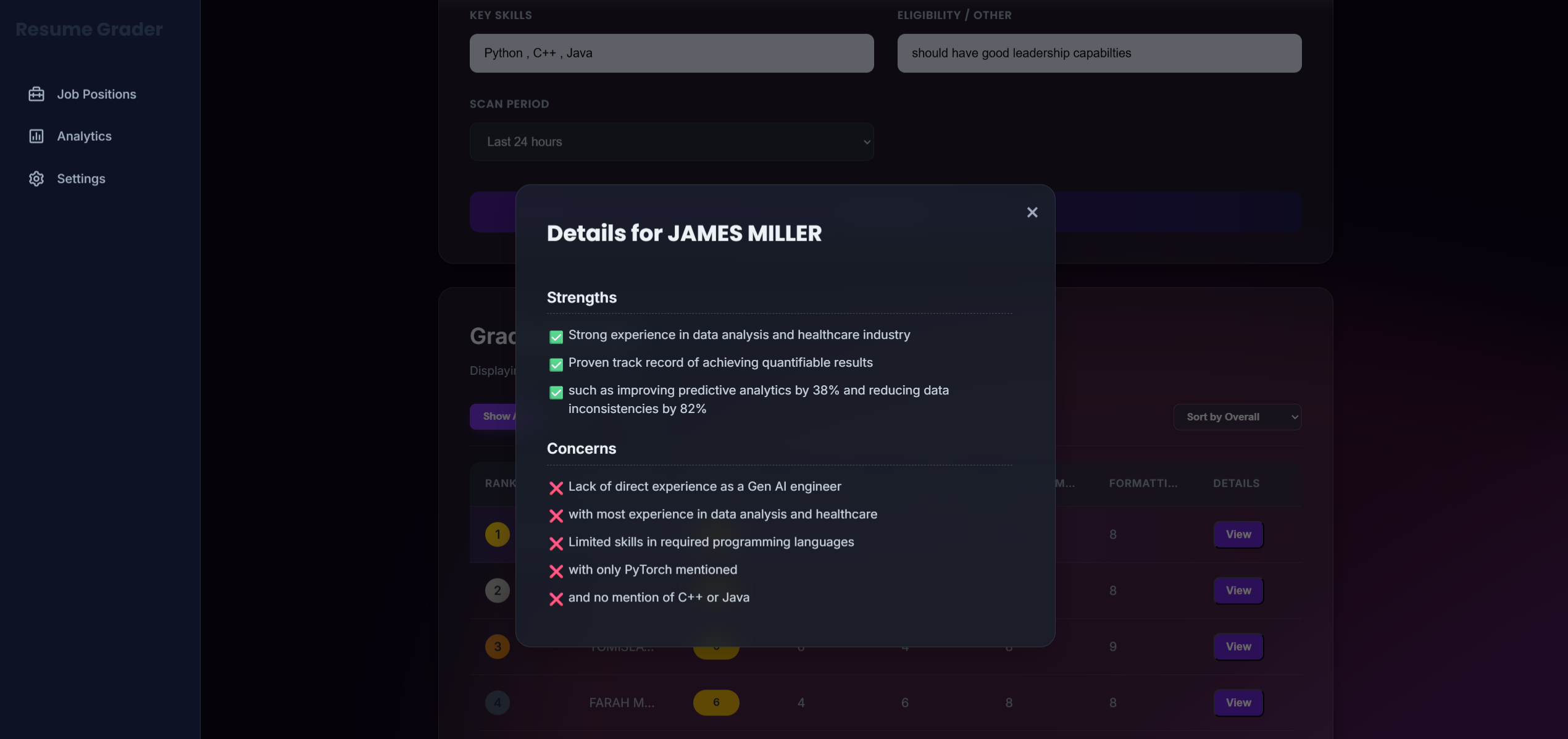Open the Sort by Overall dropdown
The height and width of the screenshot is (739, 1568).
(x=1236, y=417)
